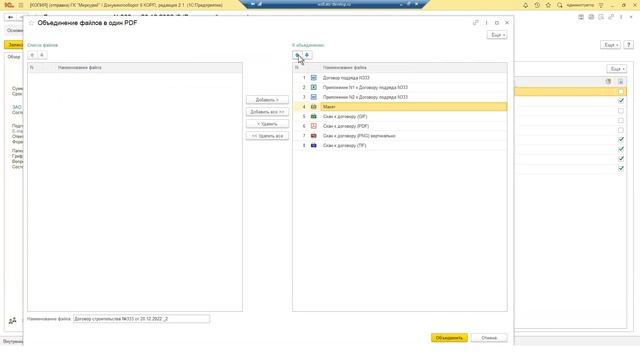Open help question mark in background window
640x360 pixels.
pos(629,45)
